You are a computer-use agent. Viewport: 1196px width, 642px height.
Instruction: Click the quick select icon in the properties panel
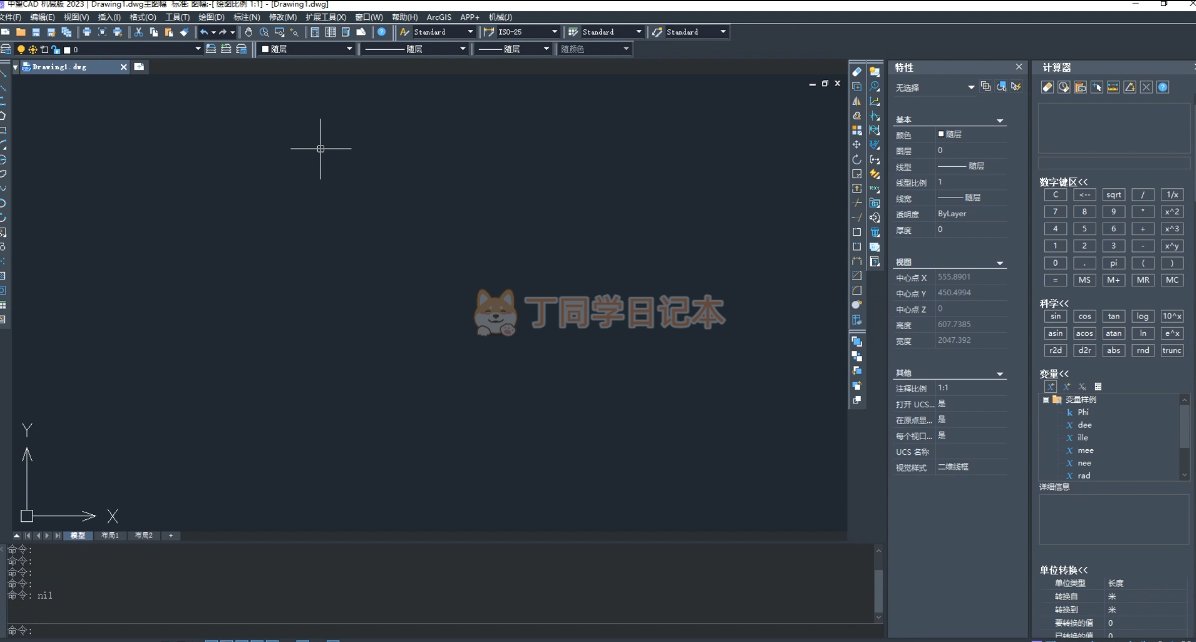(x=1016, y=87)
